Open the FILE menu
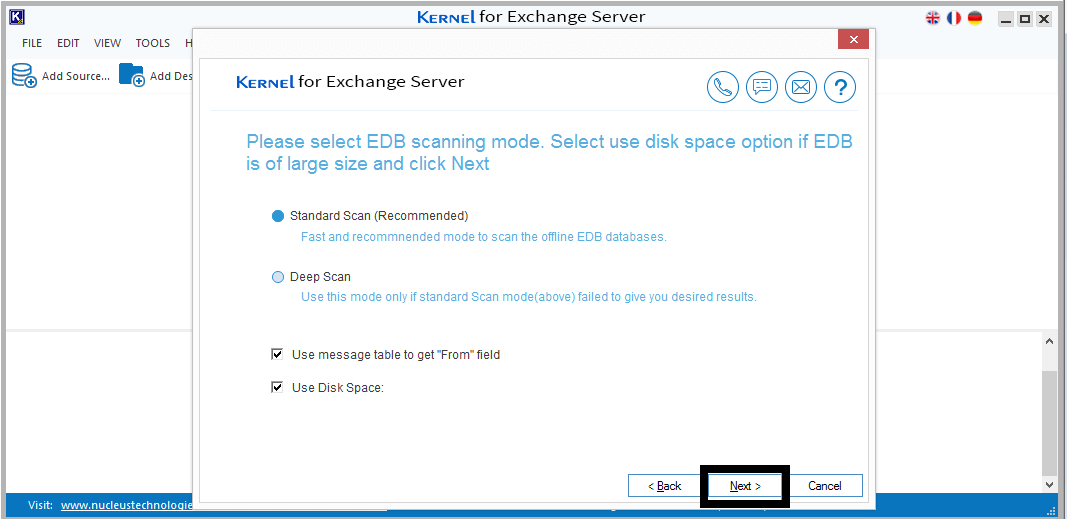1067x519 pixels. tap(32, 43)
